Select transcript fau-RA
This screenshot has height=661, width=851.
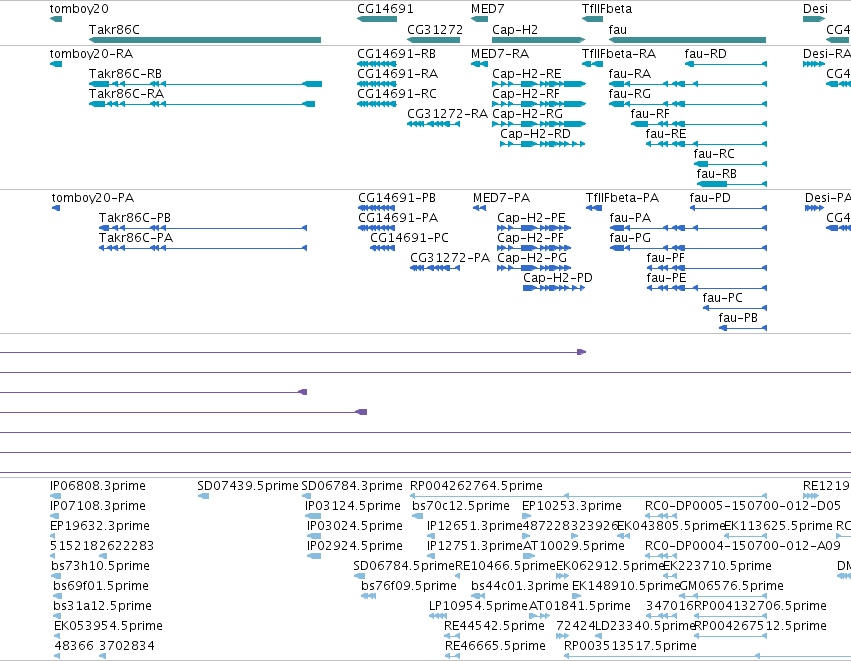point(688,84)
